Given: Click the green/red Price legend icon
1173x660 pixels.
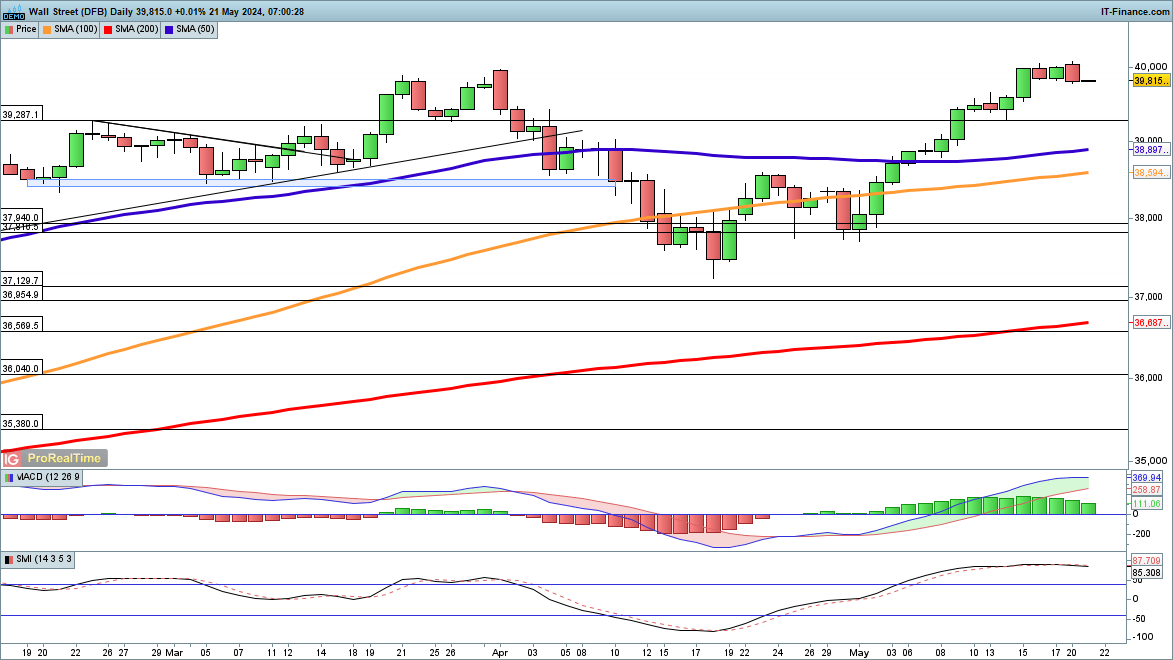Looking at the screenshot, I should (x=9, y=29).
